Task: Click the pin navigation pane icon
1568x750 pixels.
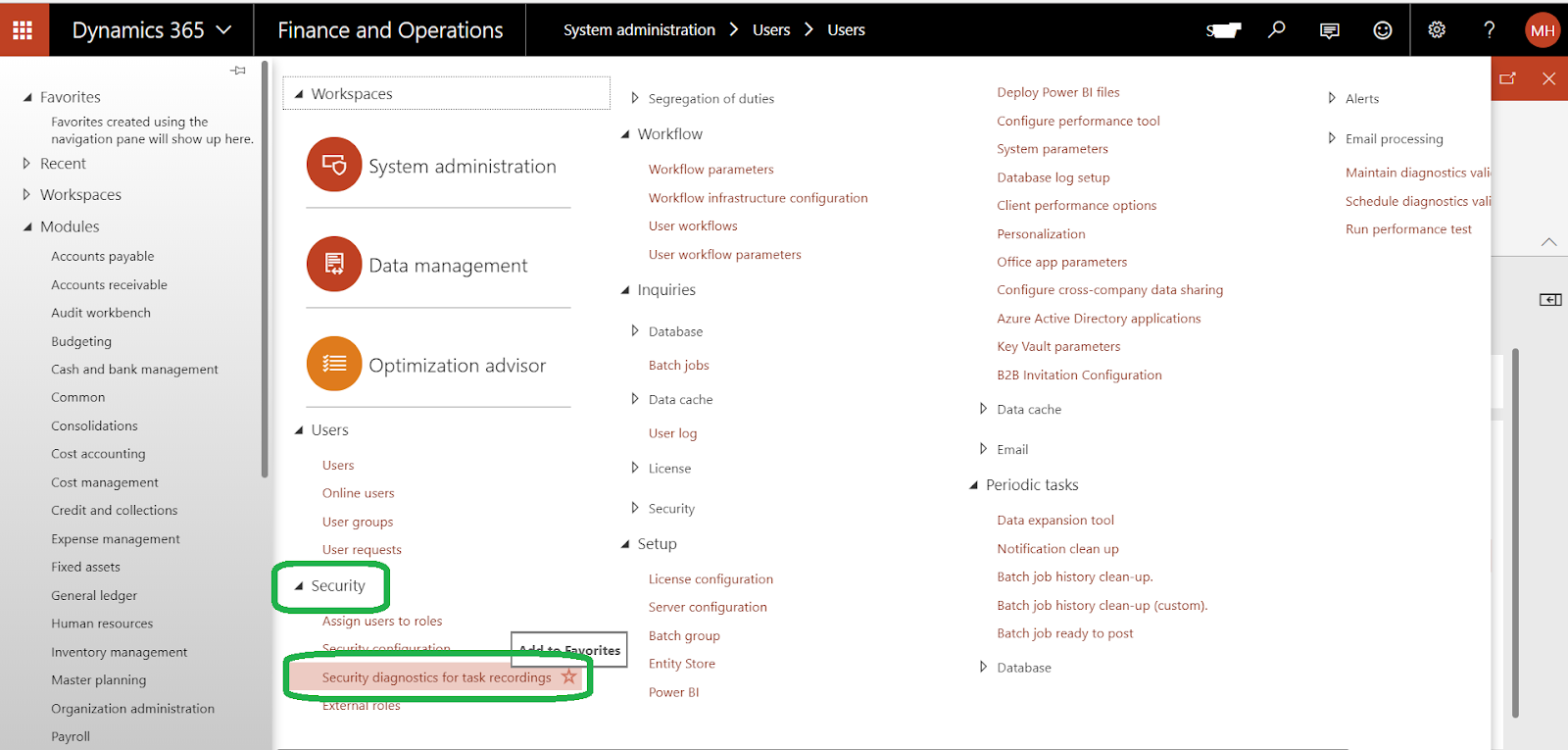Action: (x=238, y=71)
